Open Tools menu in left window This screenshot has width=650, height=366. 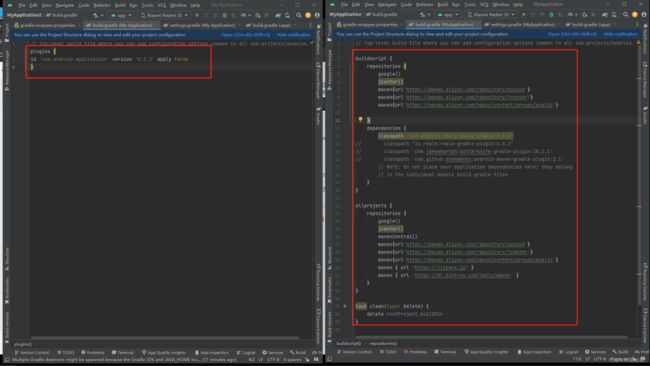pyautogui.click(x=148, y=5)
